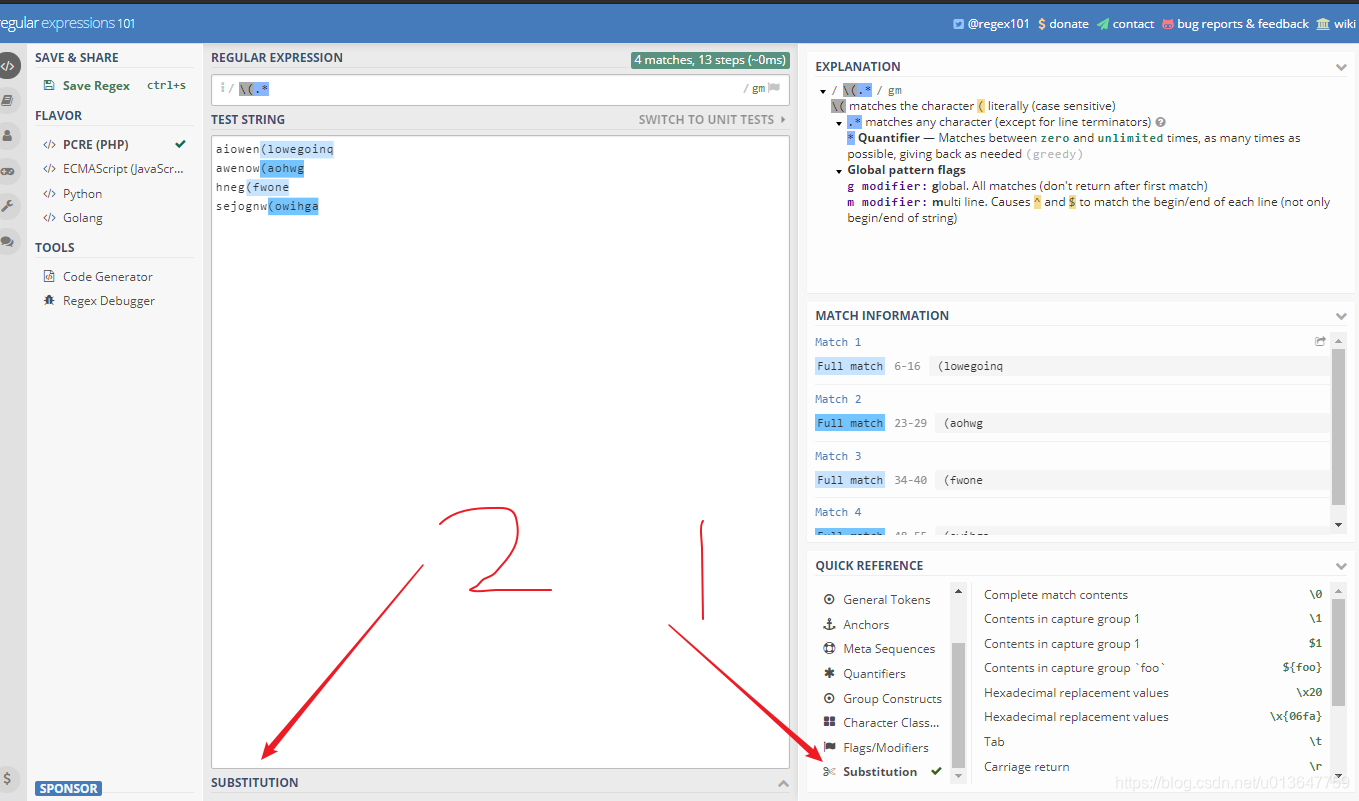Click the dollar sponsor icon in sidebar

(x=8, y=778)
